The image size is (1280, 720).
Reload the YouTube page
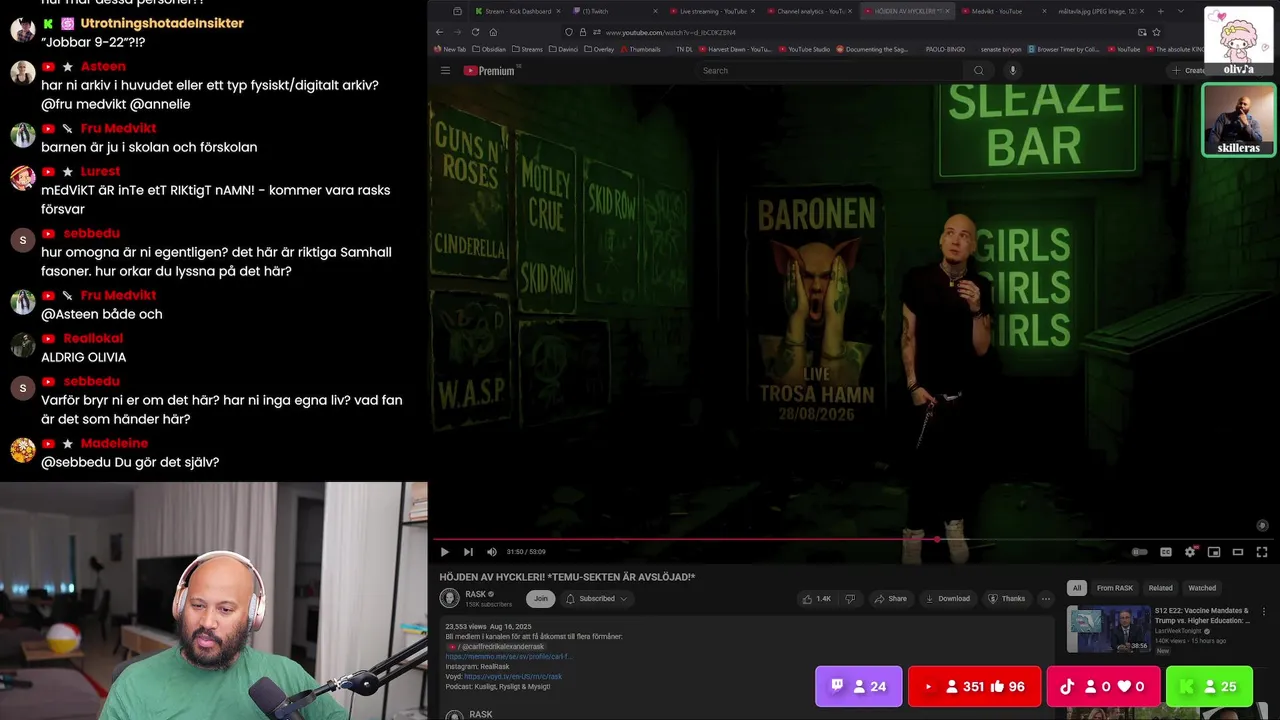pos(475,32)
